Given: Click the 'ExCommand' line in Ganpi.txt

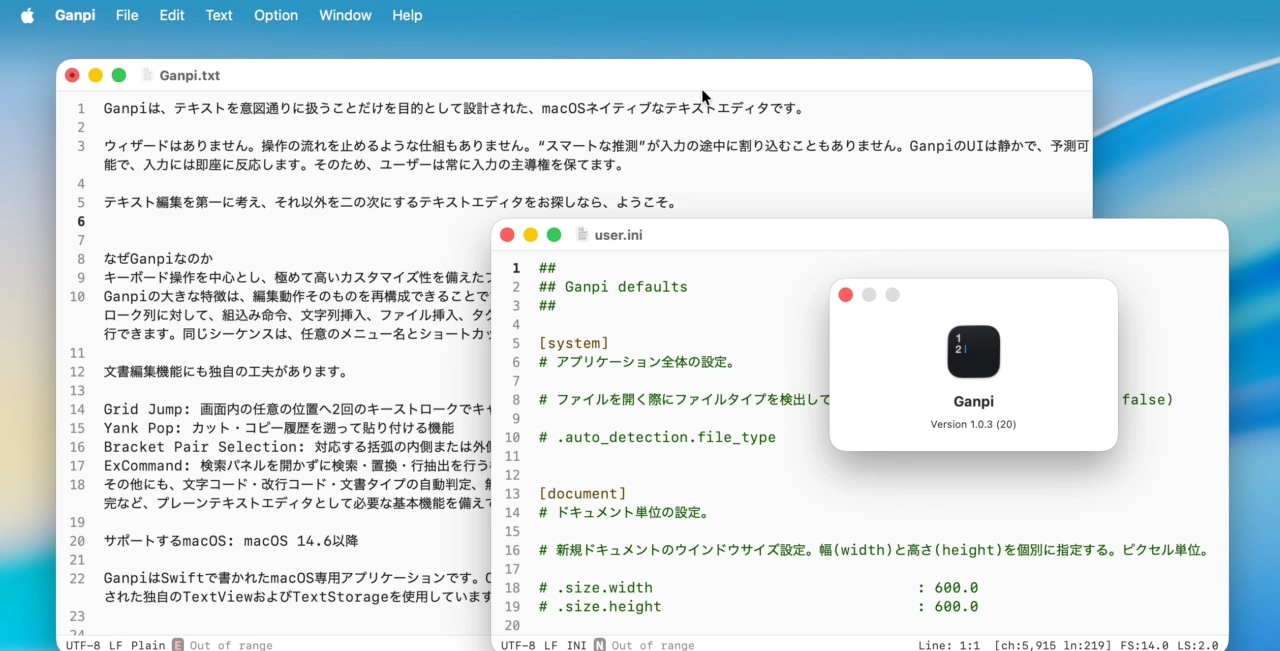Looking at the screenshot, I should point(297,465).
